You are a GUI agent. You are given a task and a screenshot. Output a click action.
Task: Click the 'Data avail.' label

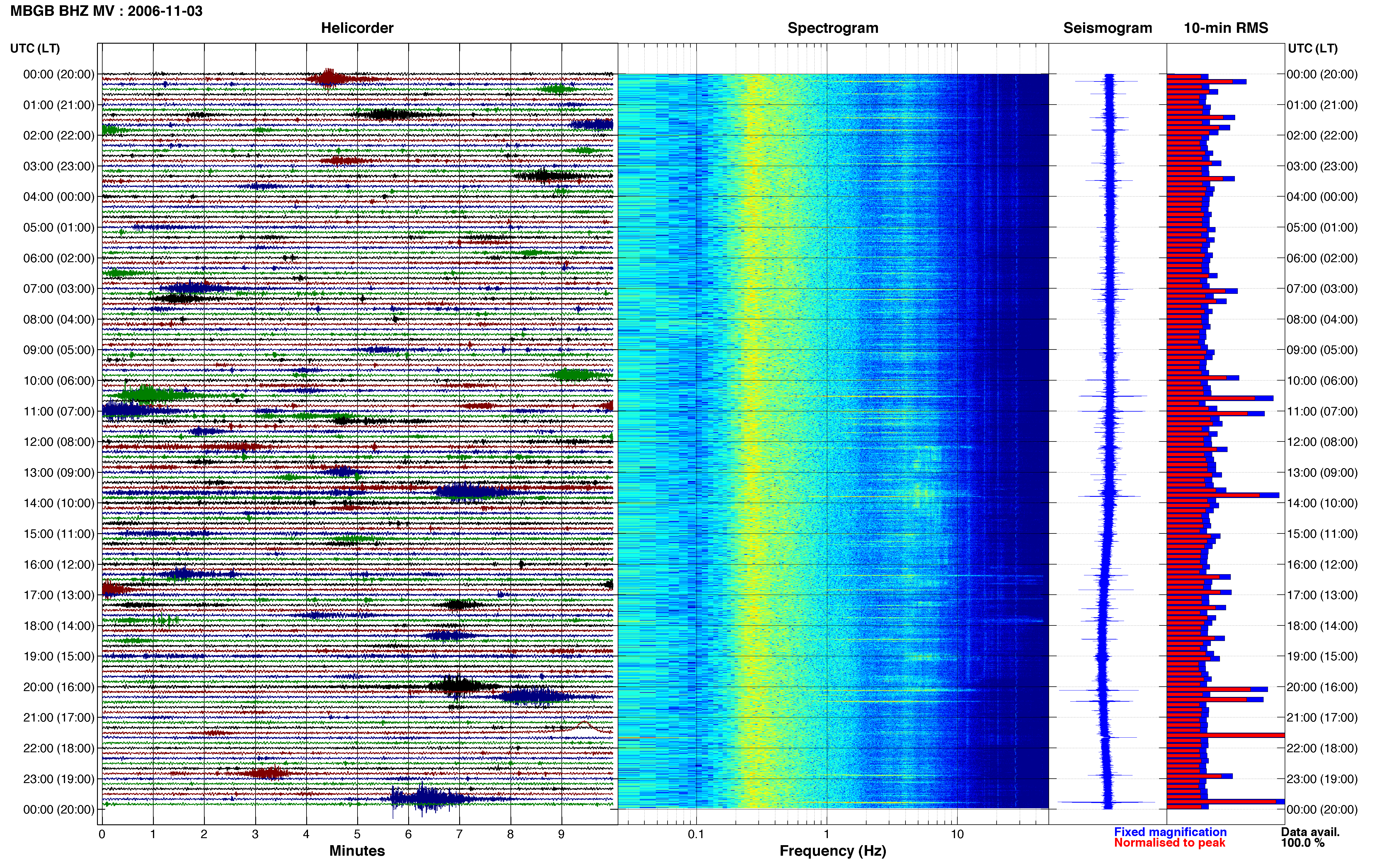(1310, 832)
